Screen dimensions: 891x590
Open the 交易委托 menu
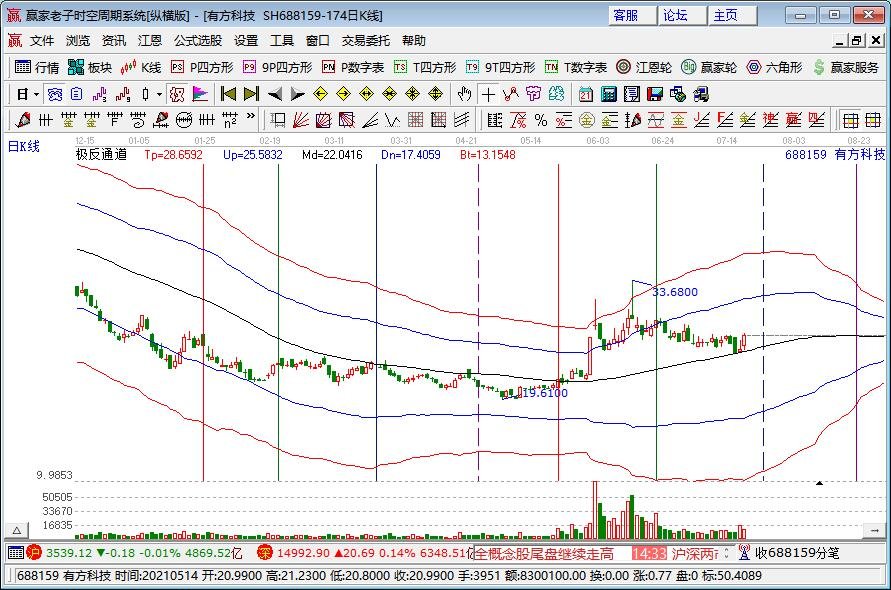[x=365, y=41]
